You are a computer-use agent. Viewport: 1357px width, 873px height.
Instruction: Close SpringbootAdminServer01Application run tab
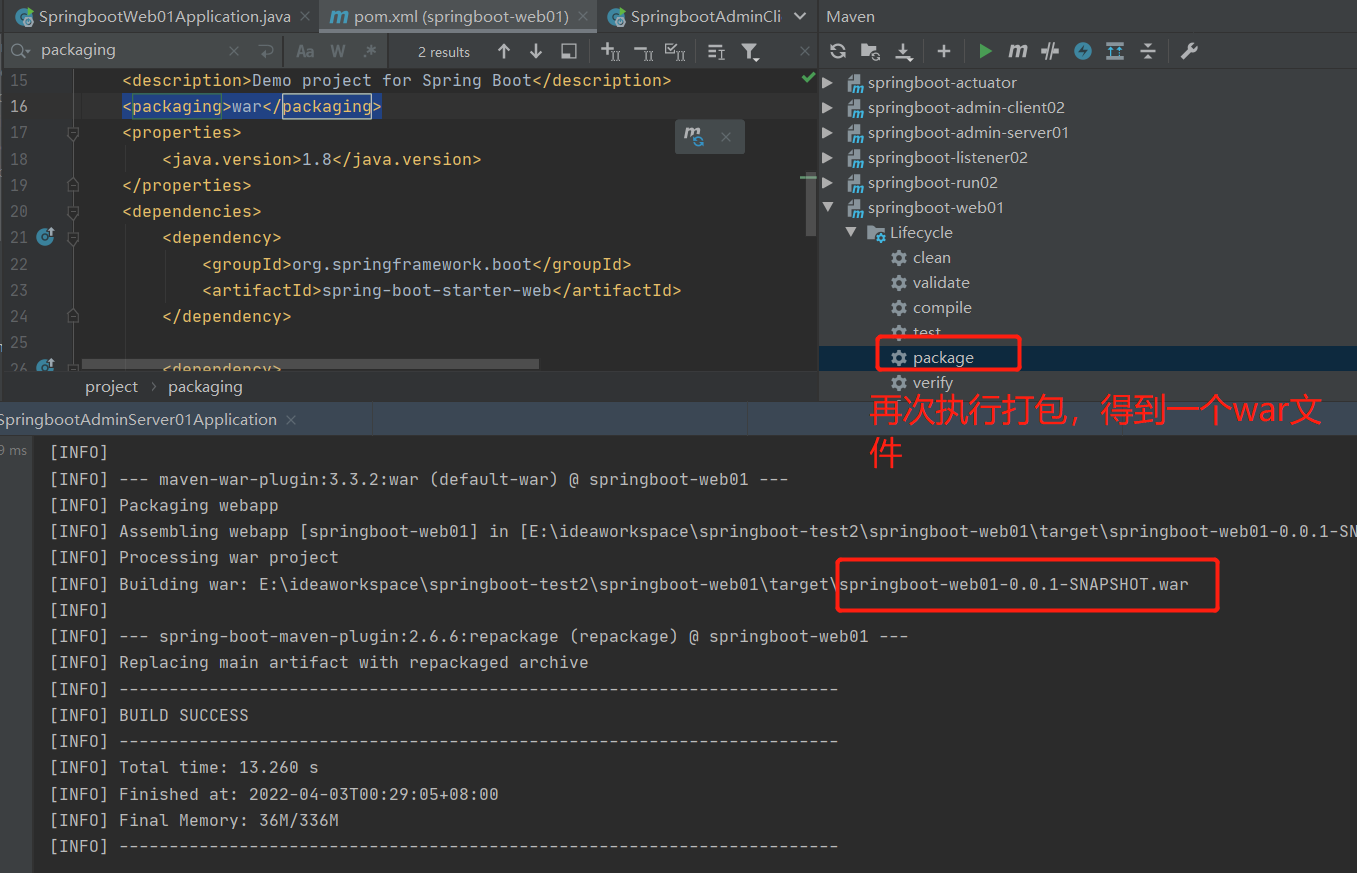pyautogui.click(x=292, y=420)
